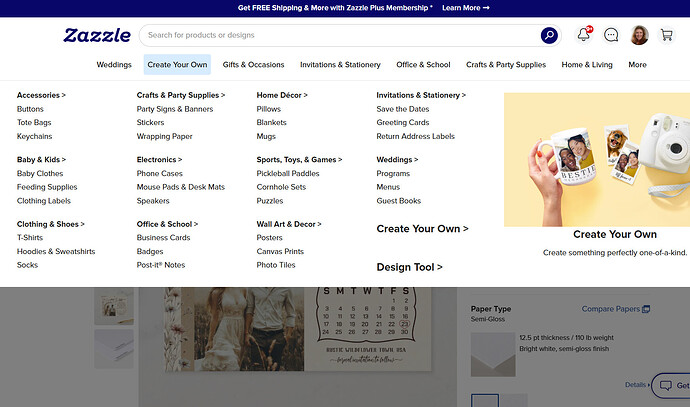The width and height of the screenshot is (690, 407).
Task: Select Pillows link
Action: [x=268, y=109]
